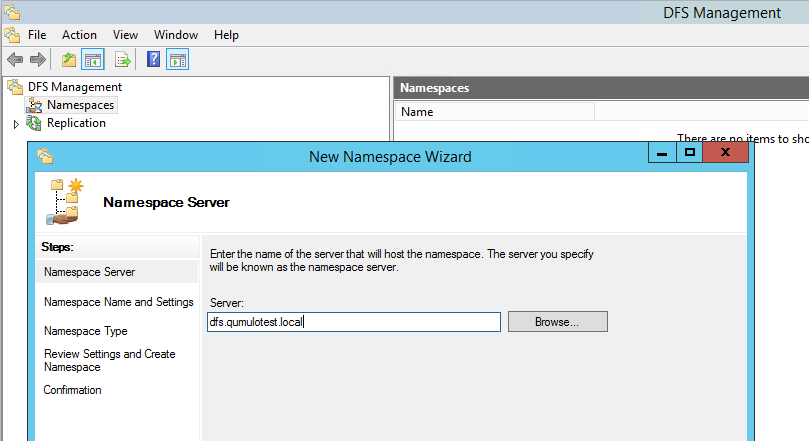Toggle the Show/Hide Action Pane icon
Screen dimensions: 809x441
178,60
